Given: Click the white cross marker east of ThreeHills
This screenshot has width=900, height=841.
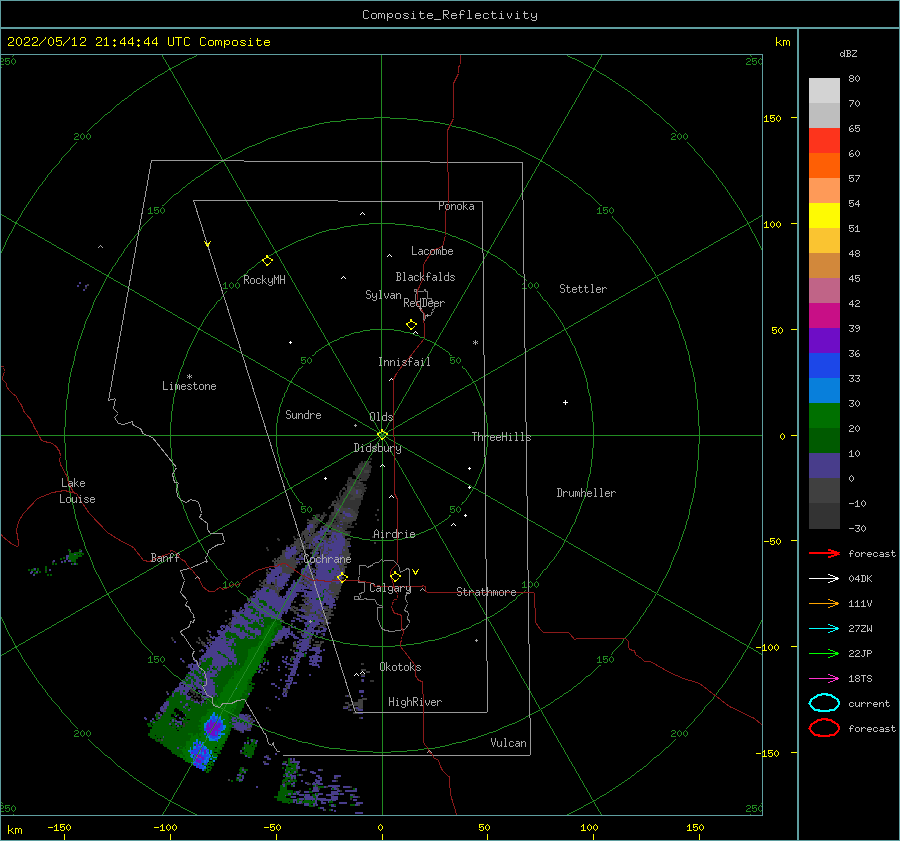Looking at the screenshot, I should pos(565,402).
